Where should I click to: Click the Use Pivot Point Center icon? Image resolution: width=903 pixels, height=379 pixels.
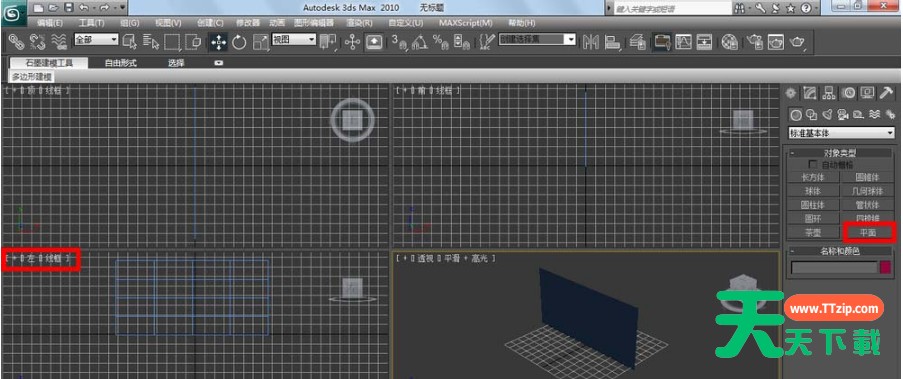point(329,41)
